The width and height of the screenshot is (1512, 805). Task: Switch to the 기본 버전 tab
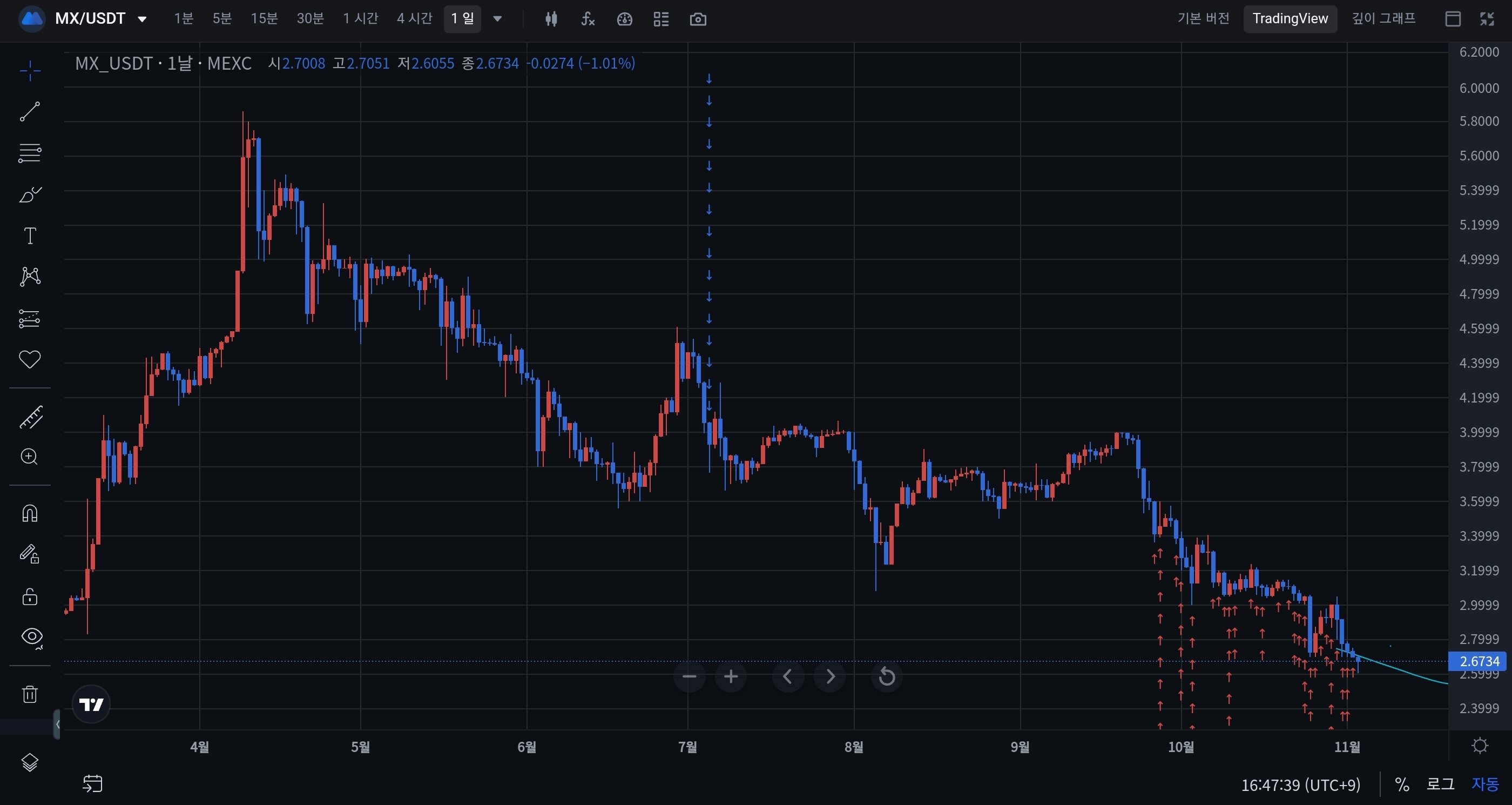(x=1203, y=19)
